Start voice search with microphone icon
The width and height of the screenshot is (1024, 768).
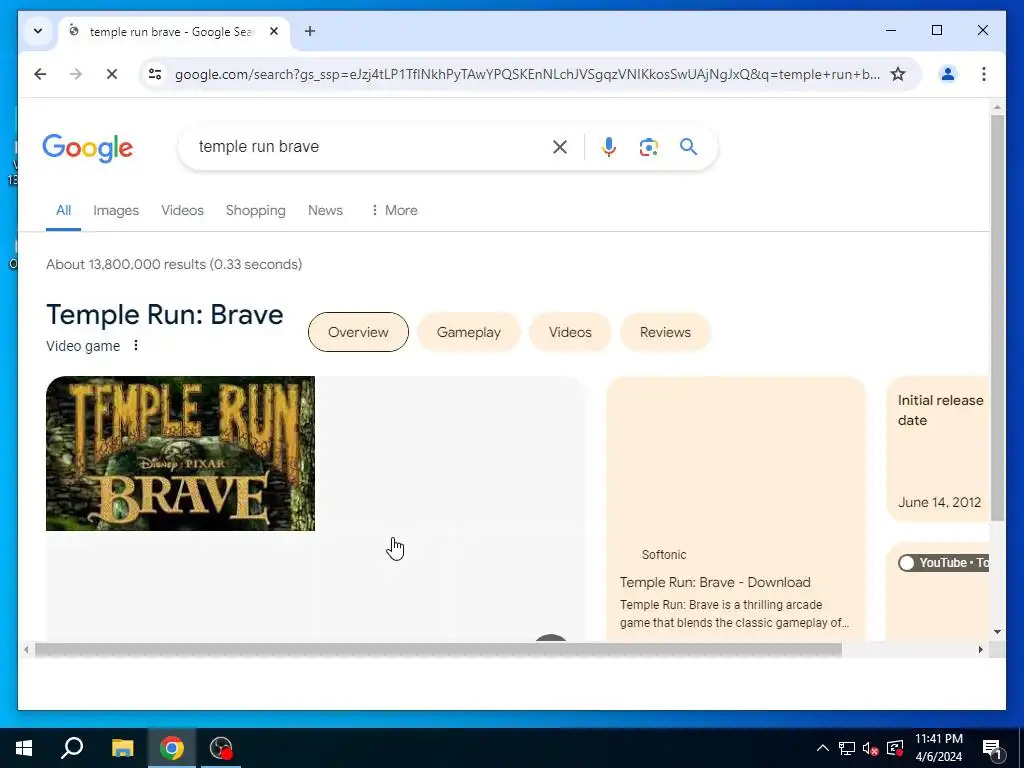tap(609, 147)
